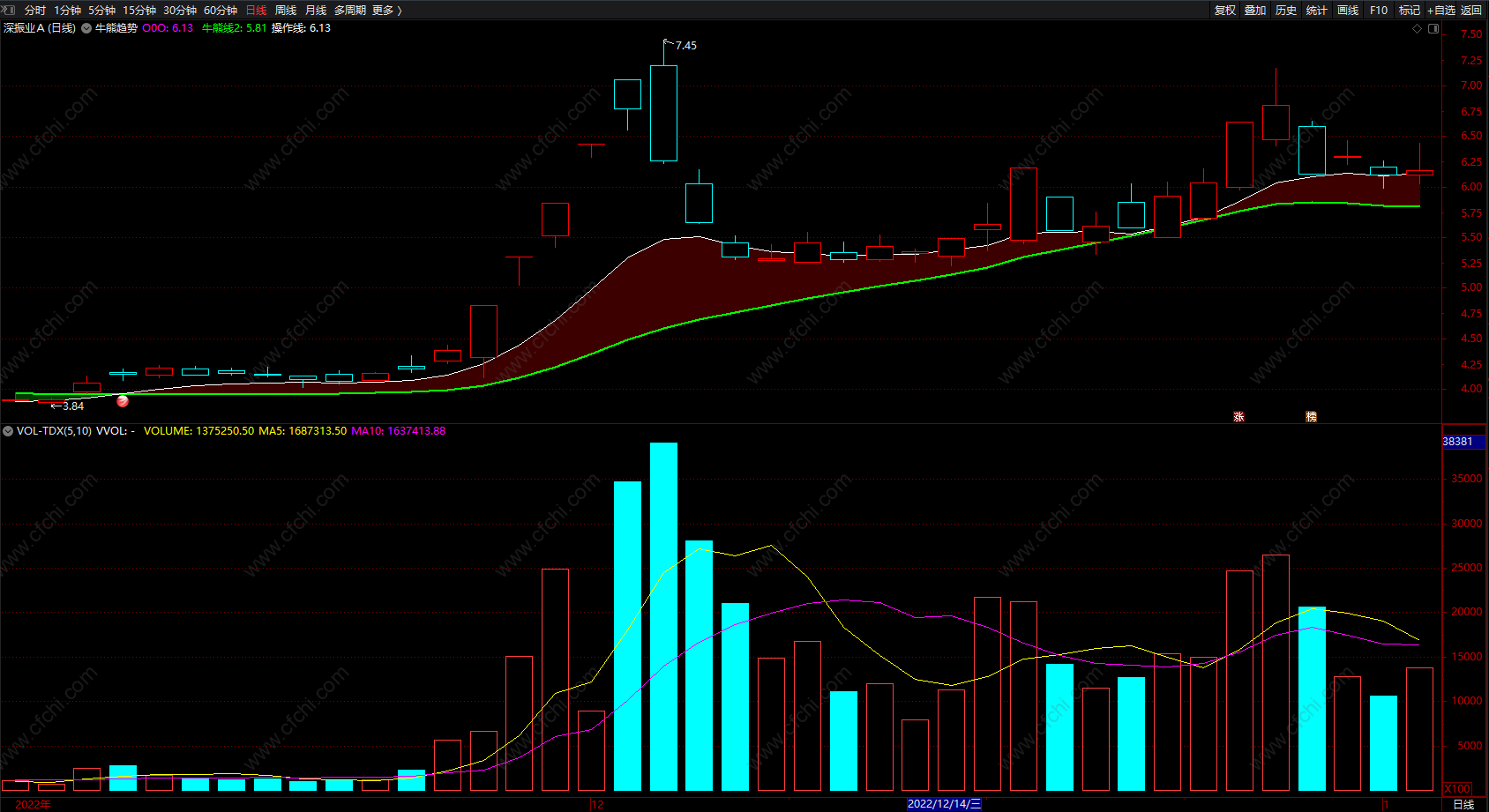Select the 60分钟 period tab
1489x812 pixels.
point(221,10)
